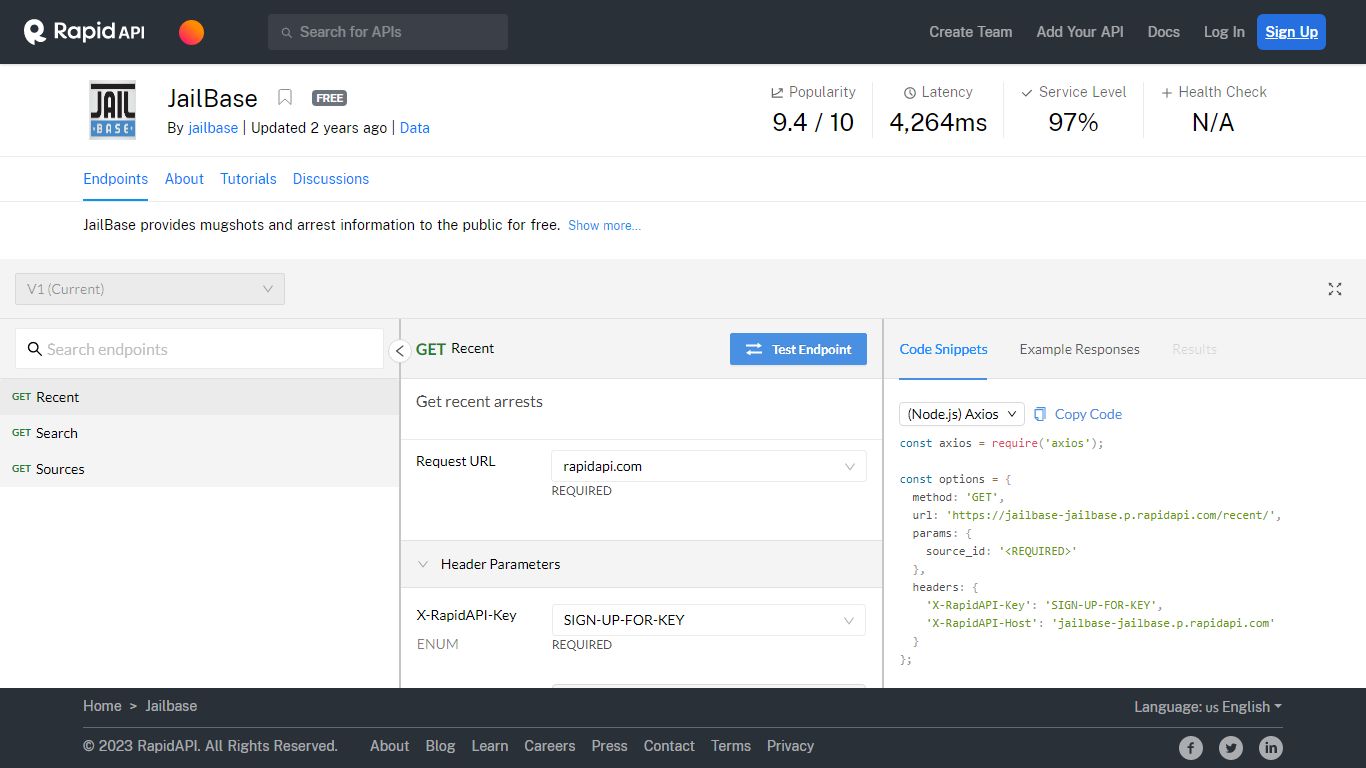Bookmark the JailBase API
1366x768 pixels.
[285, 97]
